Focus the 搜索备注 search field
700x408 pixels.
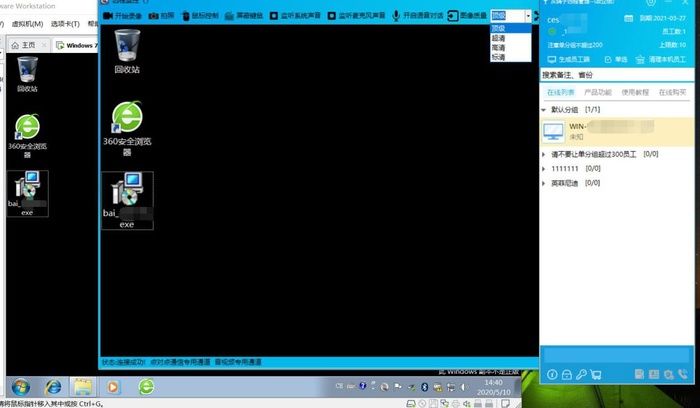(x=617, y=75)
